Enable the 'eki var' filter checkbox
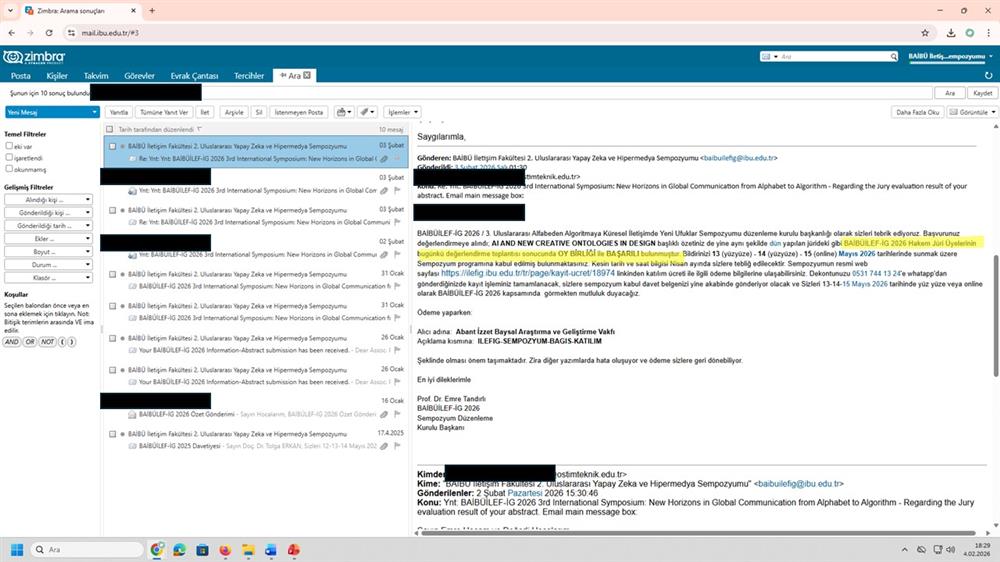Screen dimensions: 1000x562 tap(9, 146)
